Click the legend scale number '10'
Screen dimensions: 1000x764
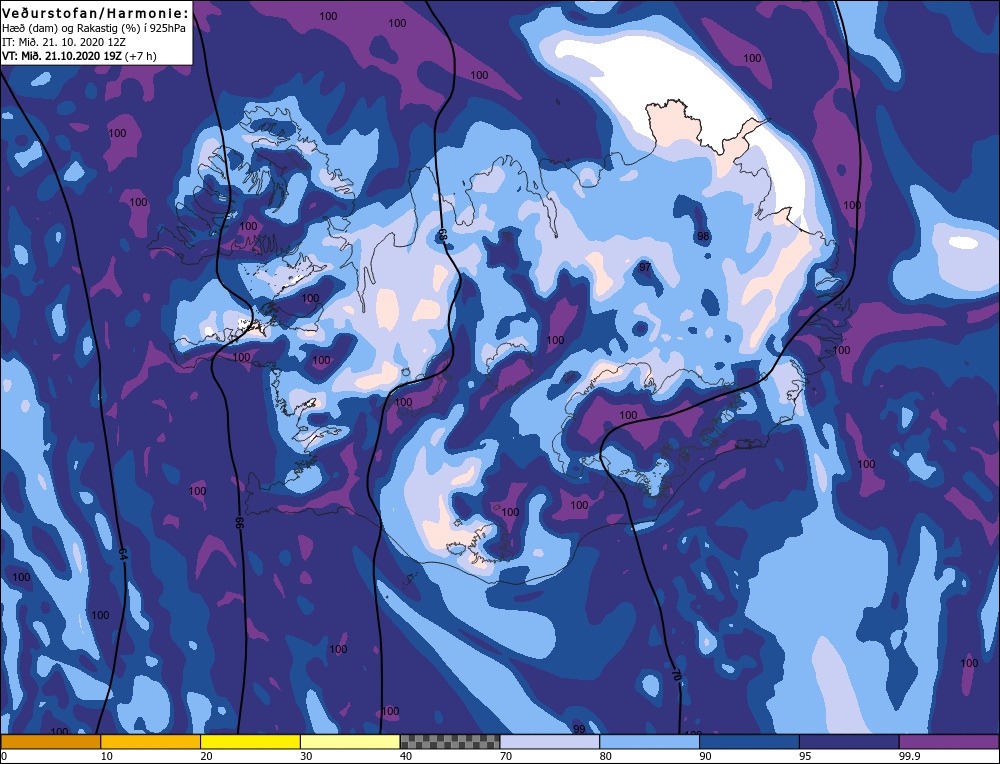[106, 756]
